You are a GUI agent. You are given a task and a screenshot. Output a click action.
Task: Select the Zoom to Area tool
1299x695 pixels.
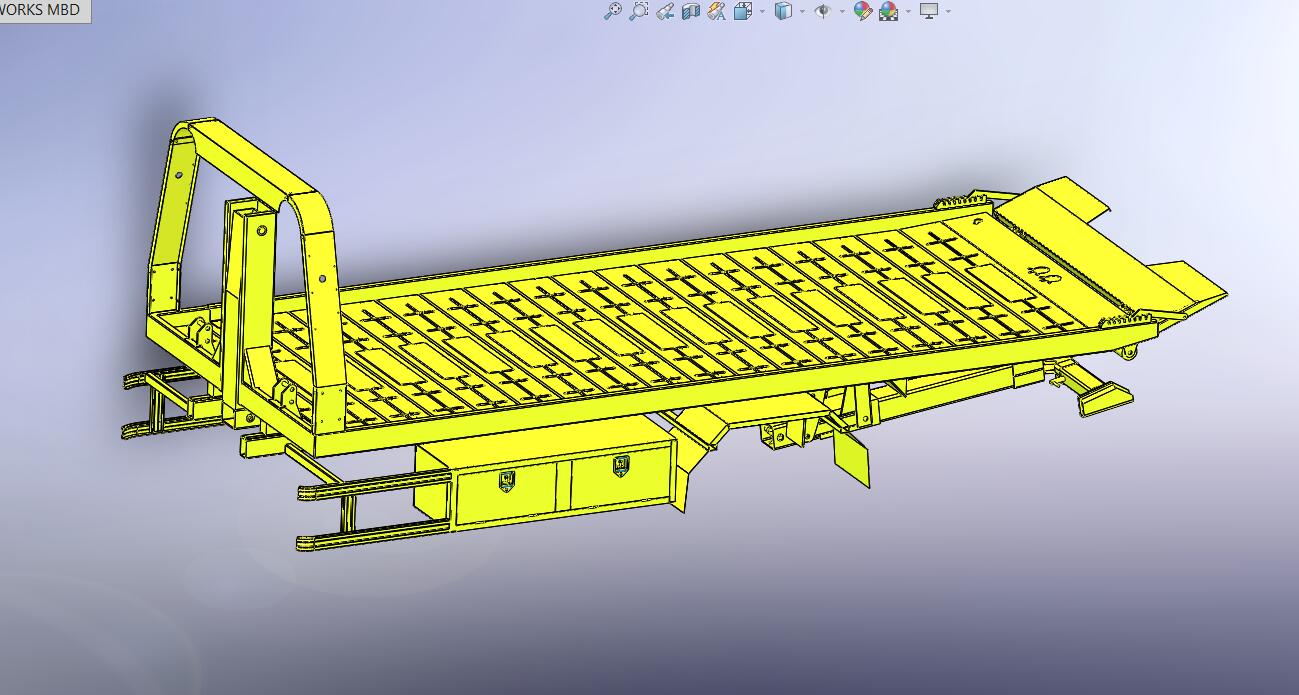click(x=639, y=11)
